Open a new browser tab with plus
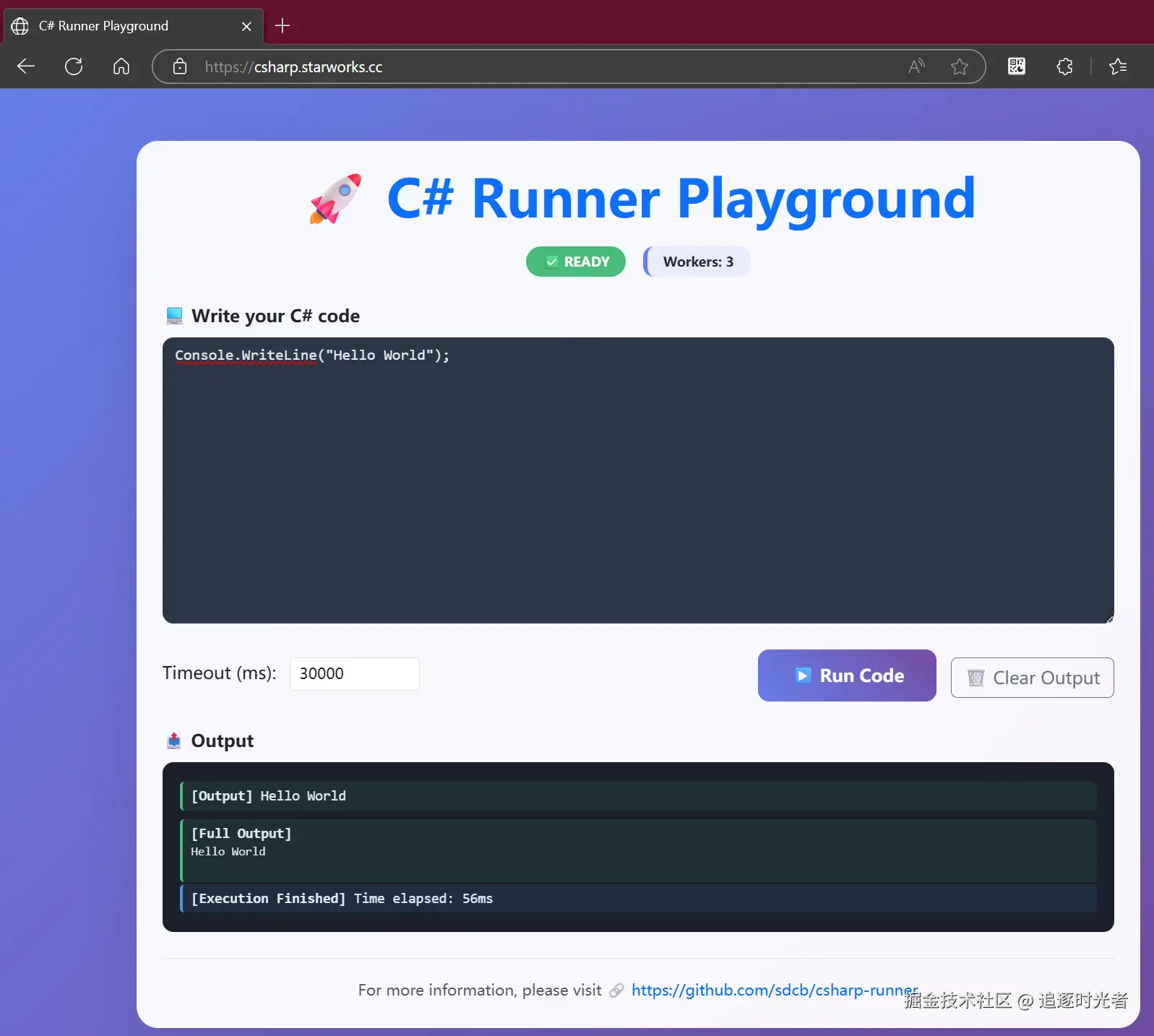The height and width of the screenshot is (1036, 1154). [283, 26]
